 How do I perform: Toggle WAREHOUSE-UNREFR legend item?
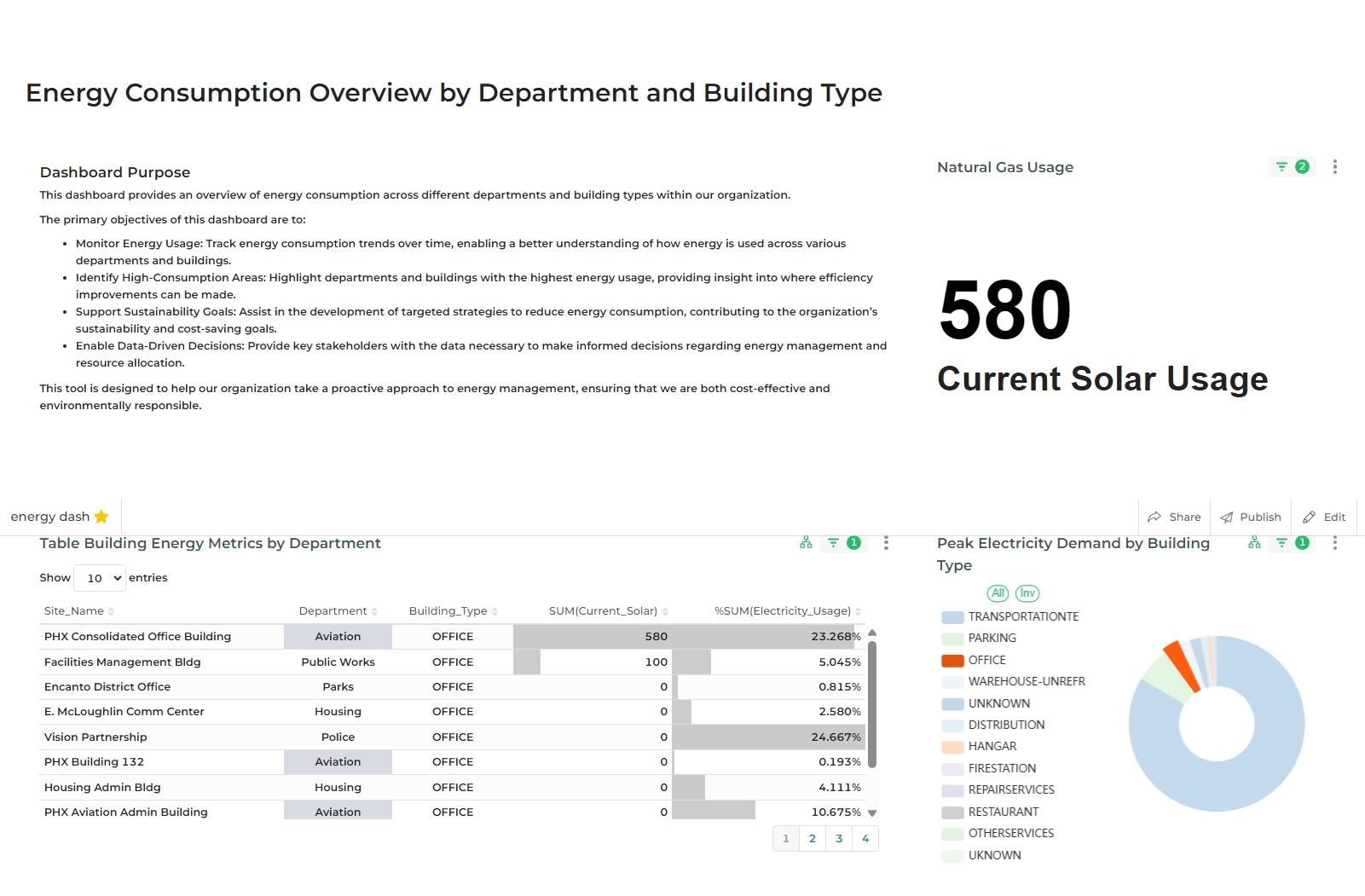pyautogui.click(x=1014, y=681)
